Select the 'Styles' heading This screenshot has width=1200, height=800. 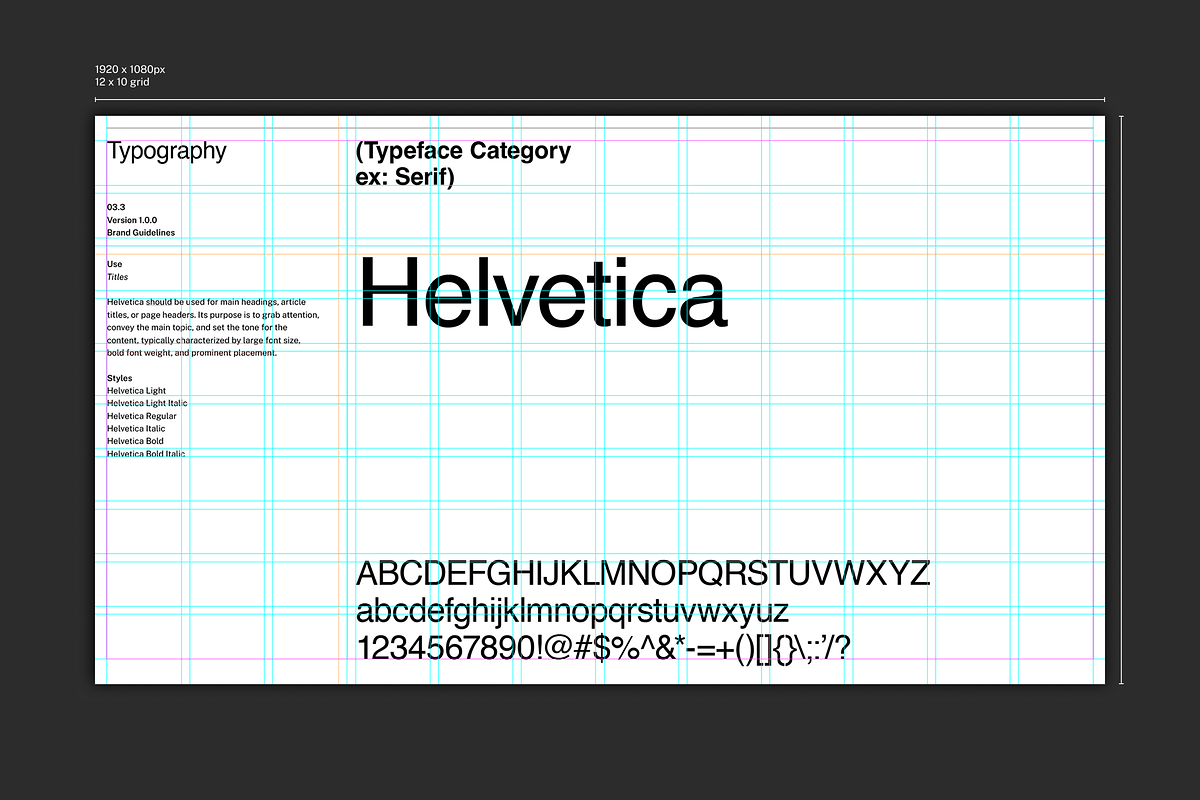pyautogui.click(x=119, y=378)
